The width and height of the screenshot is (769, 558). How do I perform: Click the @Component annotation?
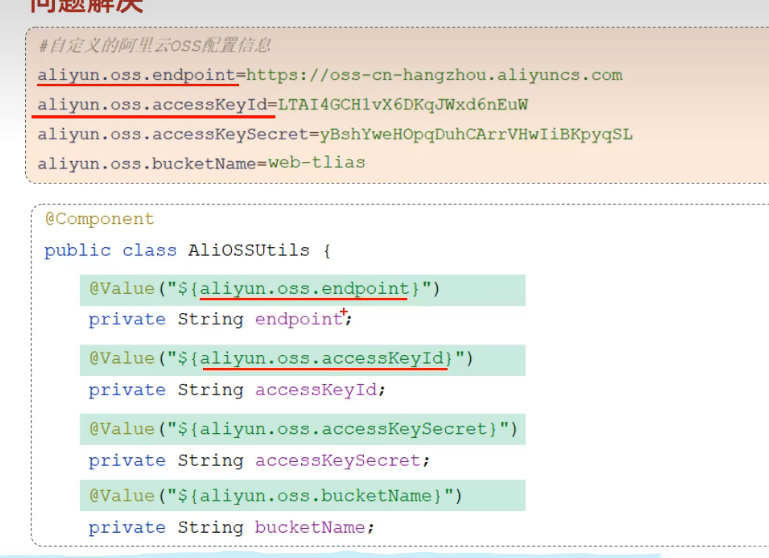coord(99,219)
